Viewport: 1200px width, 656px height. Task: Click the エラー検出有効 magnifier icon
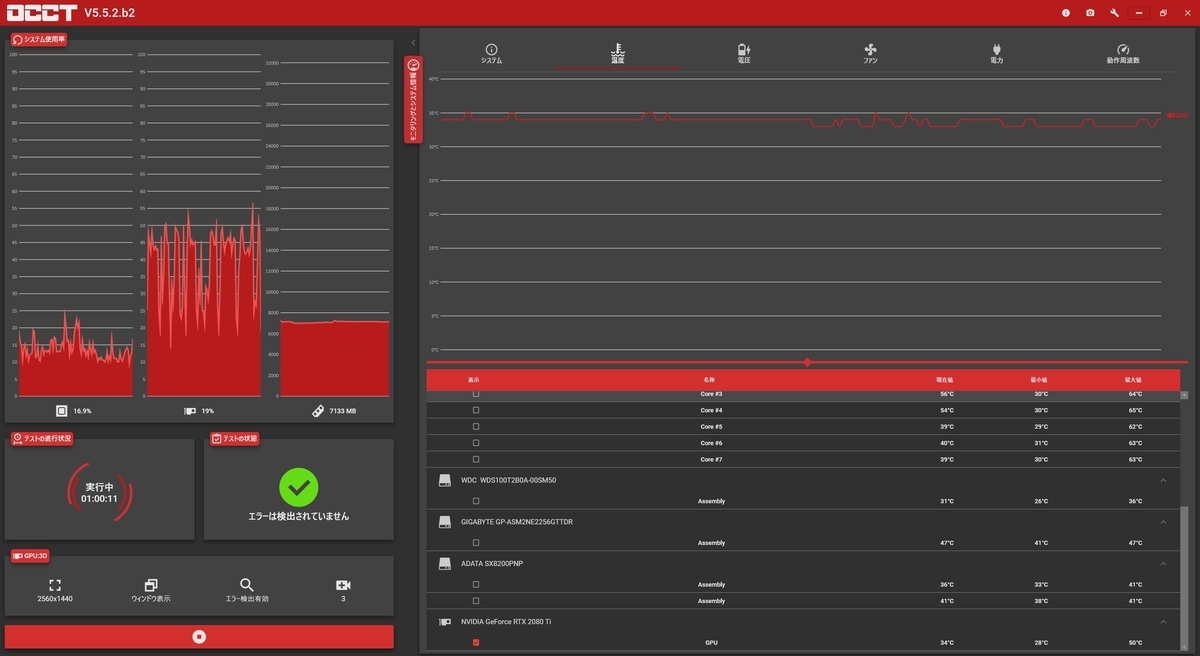coord(247,585)
